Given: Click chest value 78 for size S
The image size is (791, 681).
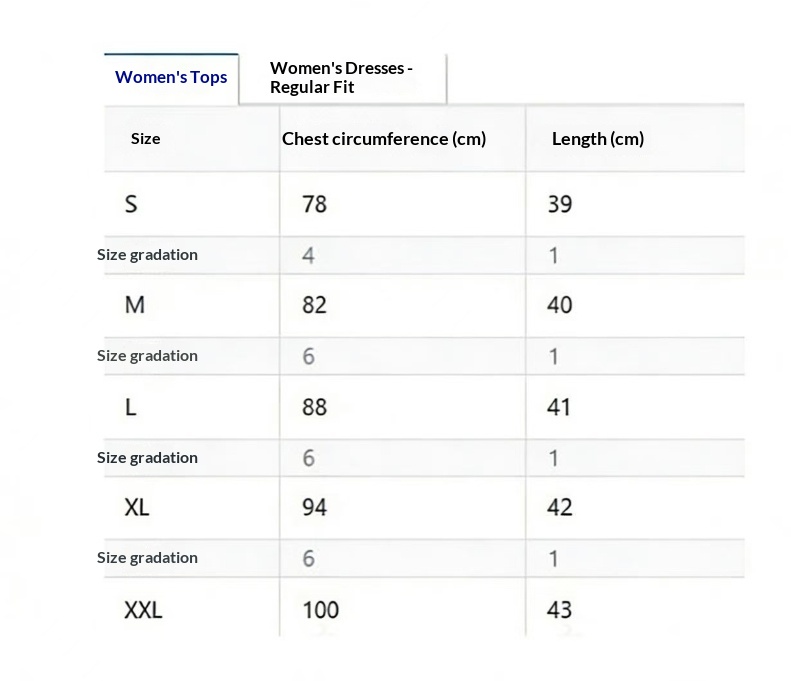Looking at the screenshot, I should 314,204.
